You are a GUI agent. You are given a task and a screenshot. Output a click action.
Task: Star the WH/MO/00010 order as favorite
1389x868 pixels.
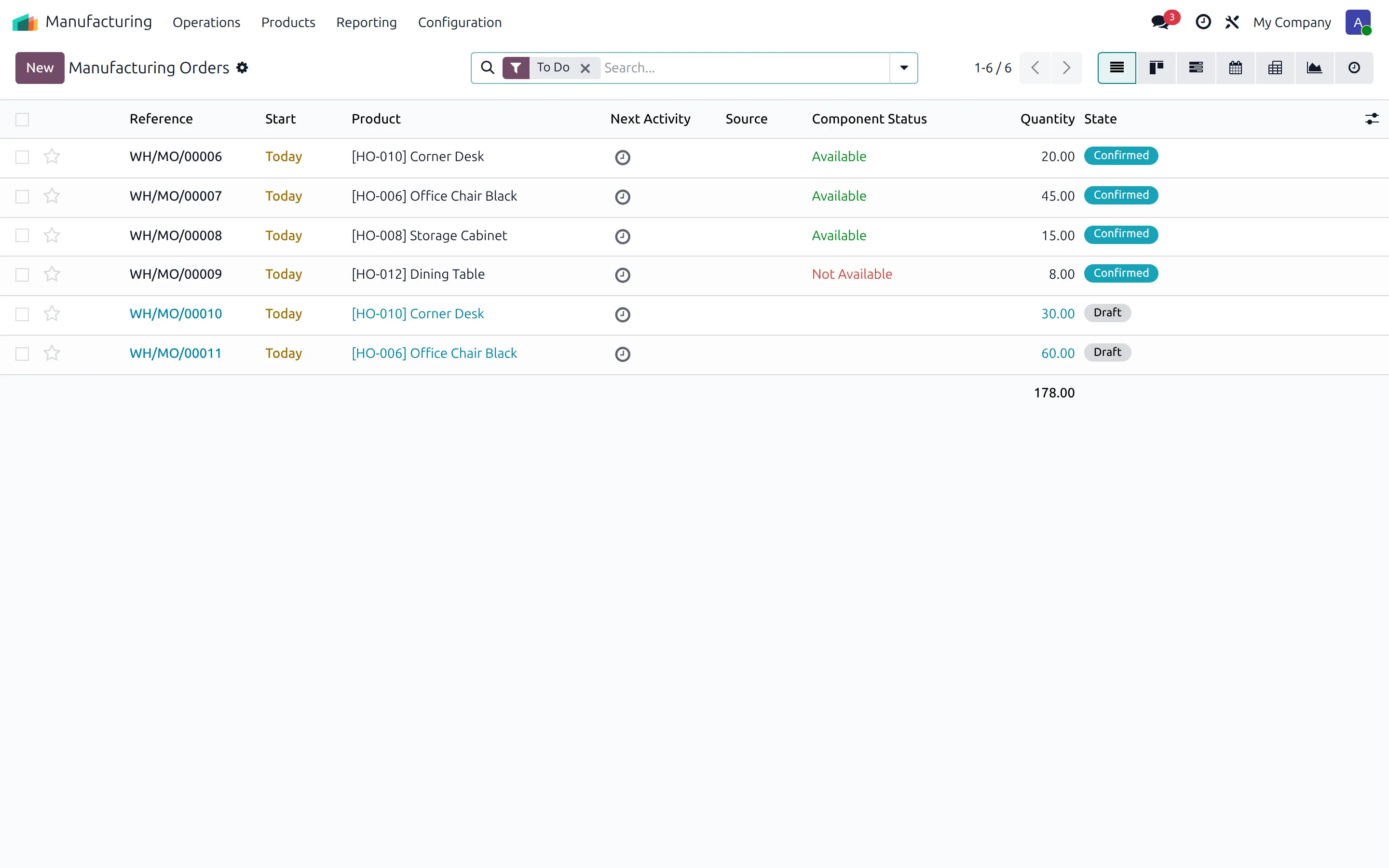pyautogui.click(x=52, y=313)
